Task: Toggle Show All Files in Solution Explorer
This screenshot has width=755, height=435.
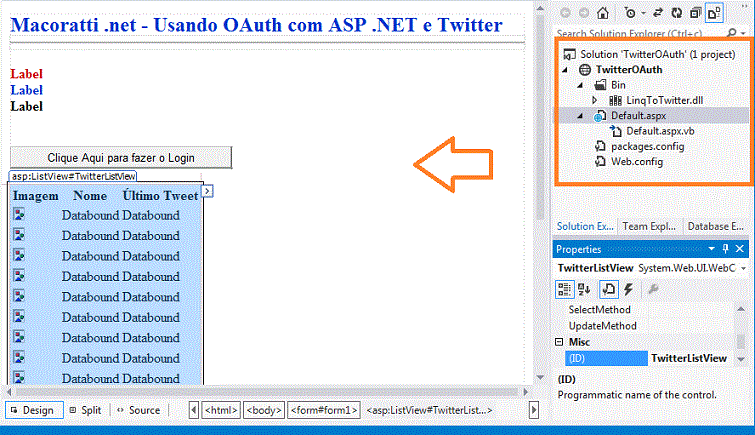Action: [714, 13]
